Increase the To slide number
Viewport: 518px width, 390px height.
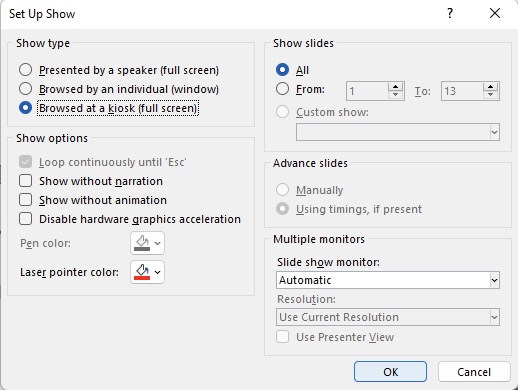click(x=491, y=87)
